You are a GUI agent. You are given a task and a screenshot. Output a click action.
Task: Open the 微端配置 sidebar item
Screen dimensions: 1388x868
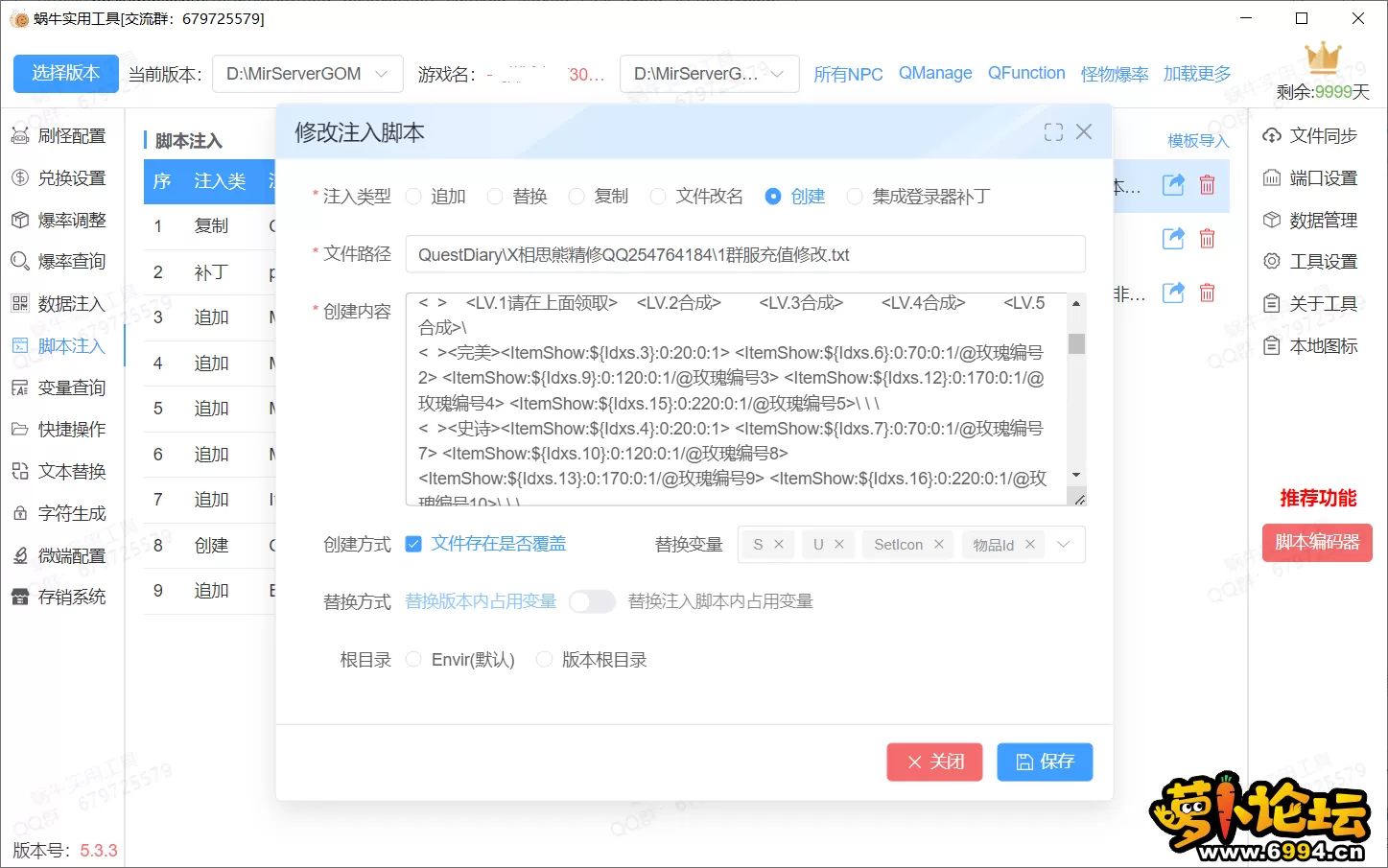(59, 556)
